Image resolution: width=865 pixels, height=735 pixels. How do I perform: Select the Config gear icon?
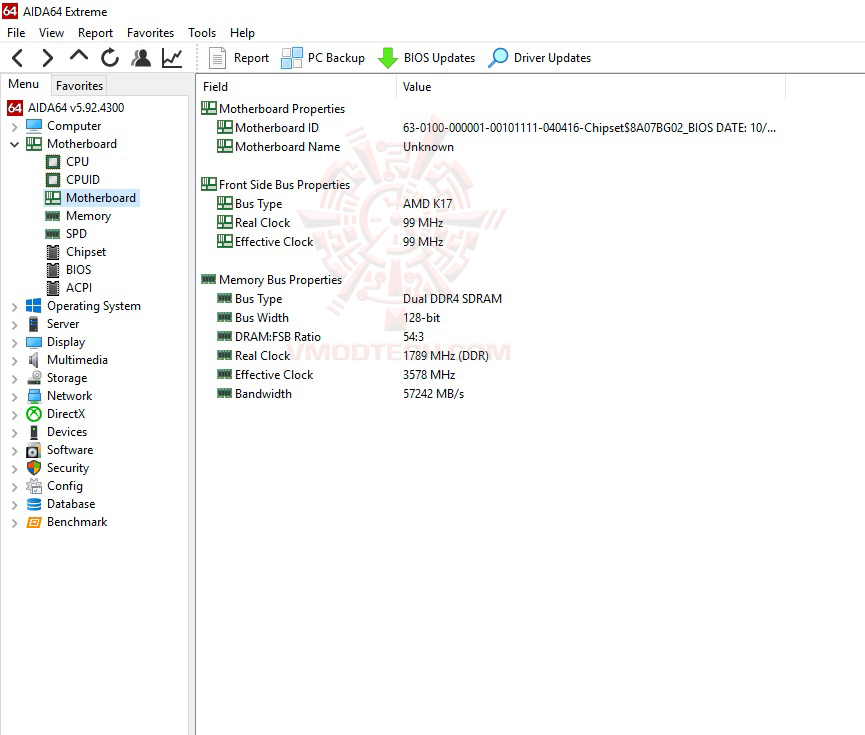pos(34,486)
